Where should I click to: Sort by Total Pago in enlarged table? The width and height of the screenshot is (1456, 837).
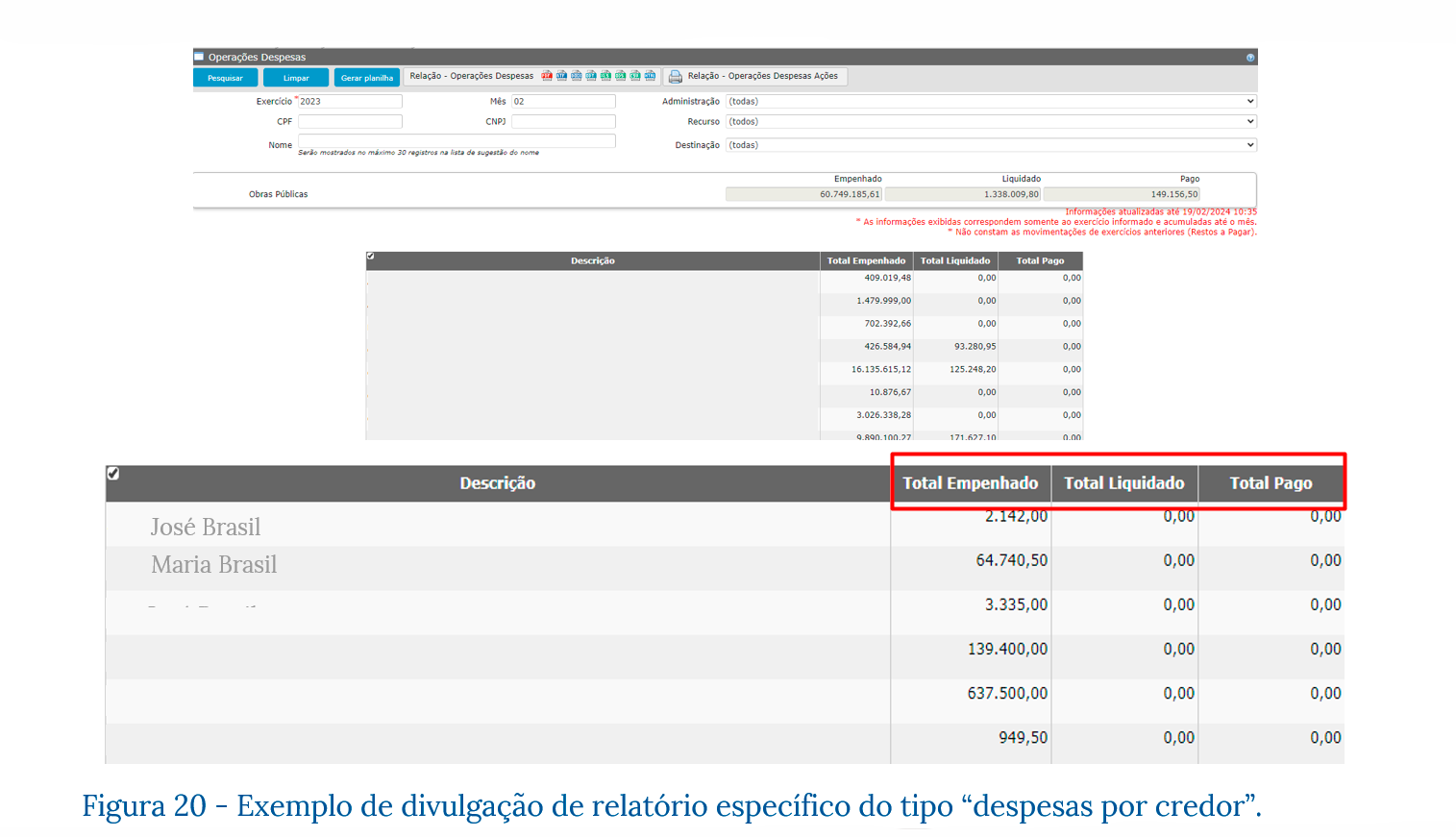(x=1271, y=483)
